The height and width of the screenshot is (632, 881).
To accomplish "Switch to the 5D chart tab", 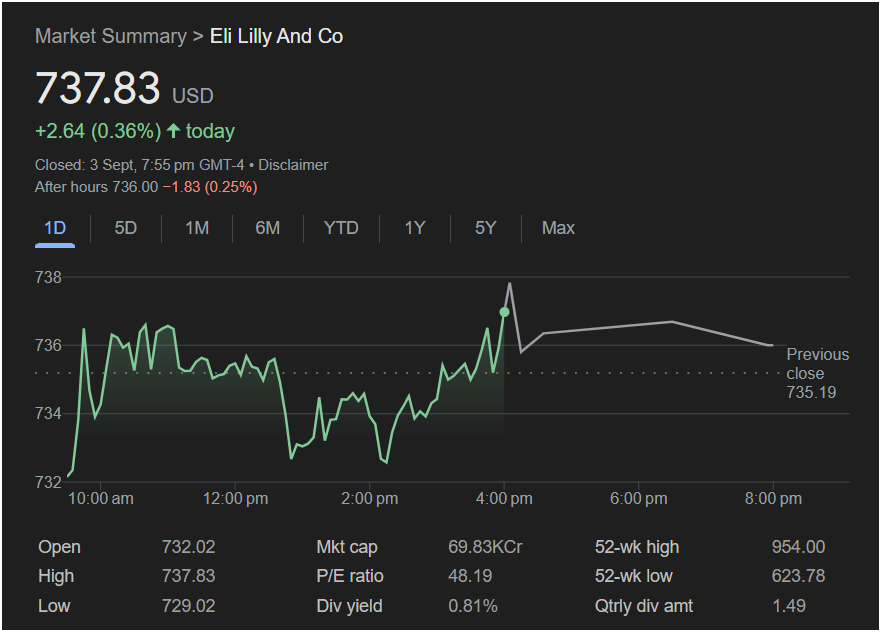I will coord(126,228).
